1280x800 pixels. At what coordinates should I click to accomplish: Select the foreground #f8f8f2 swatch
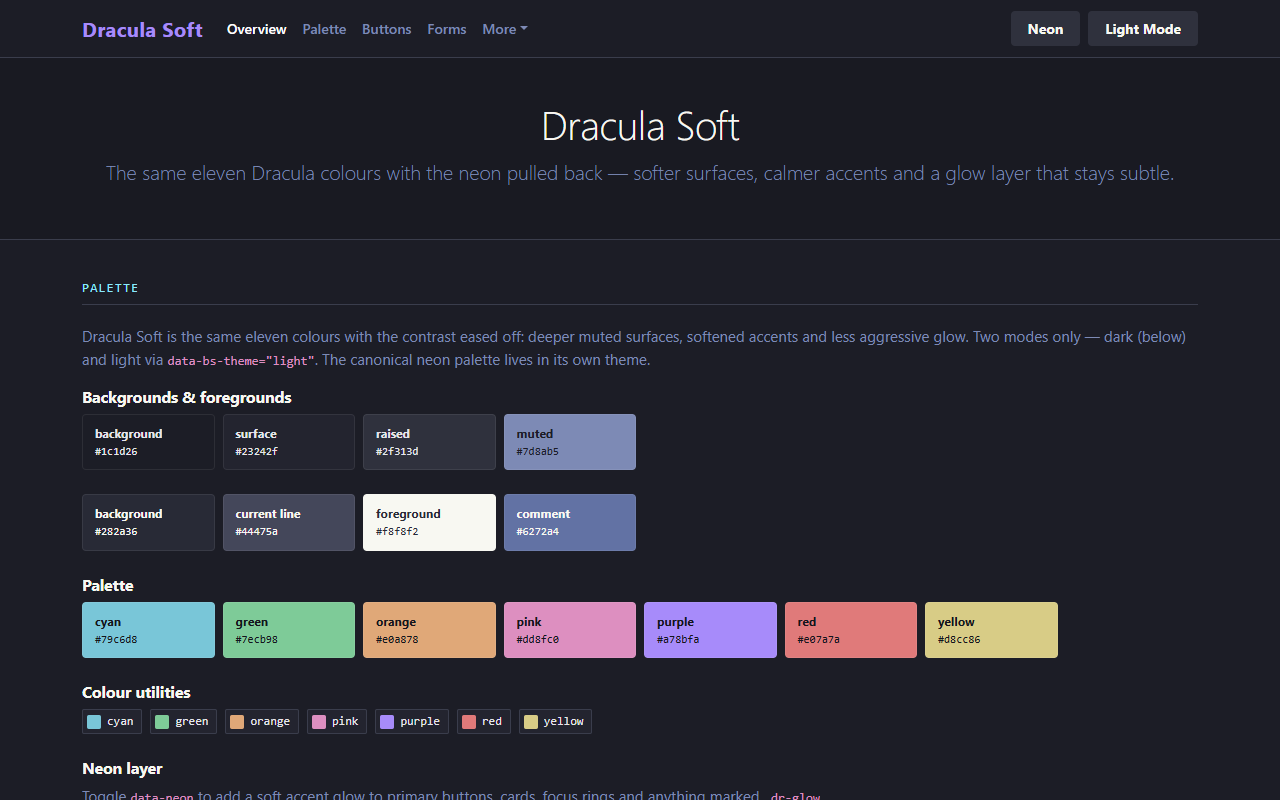point(429,522)
